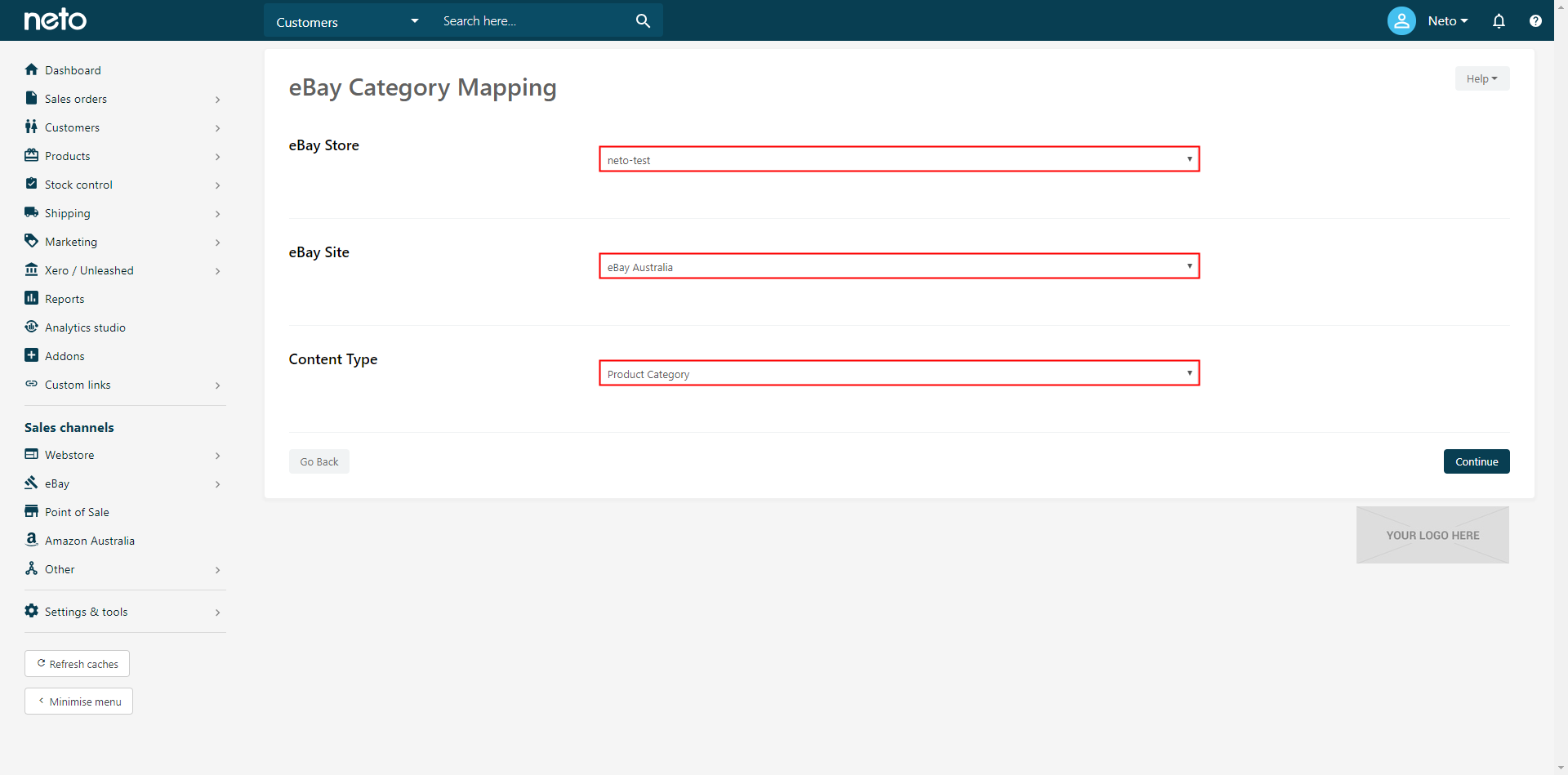The height and width of the screenshot is (775, 1568).
Task: Click the Neto logo in header
Action: coord(55,20)
